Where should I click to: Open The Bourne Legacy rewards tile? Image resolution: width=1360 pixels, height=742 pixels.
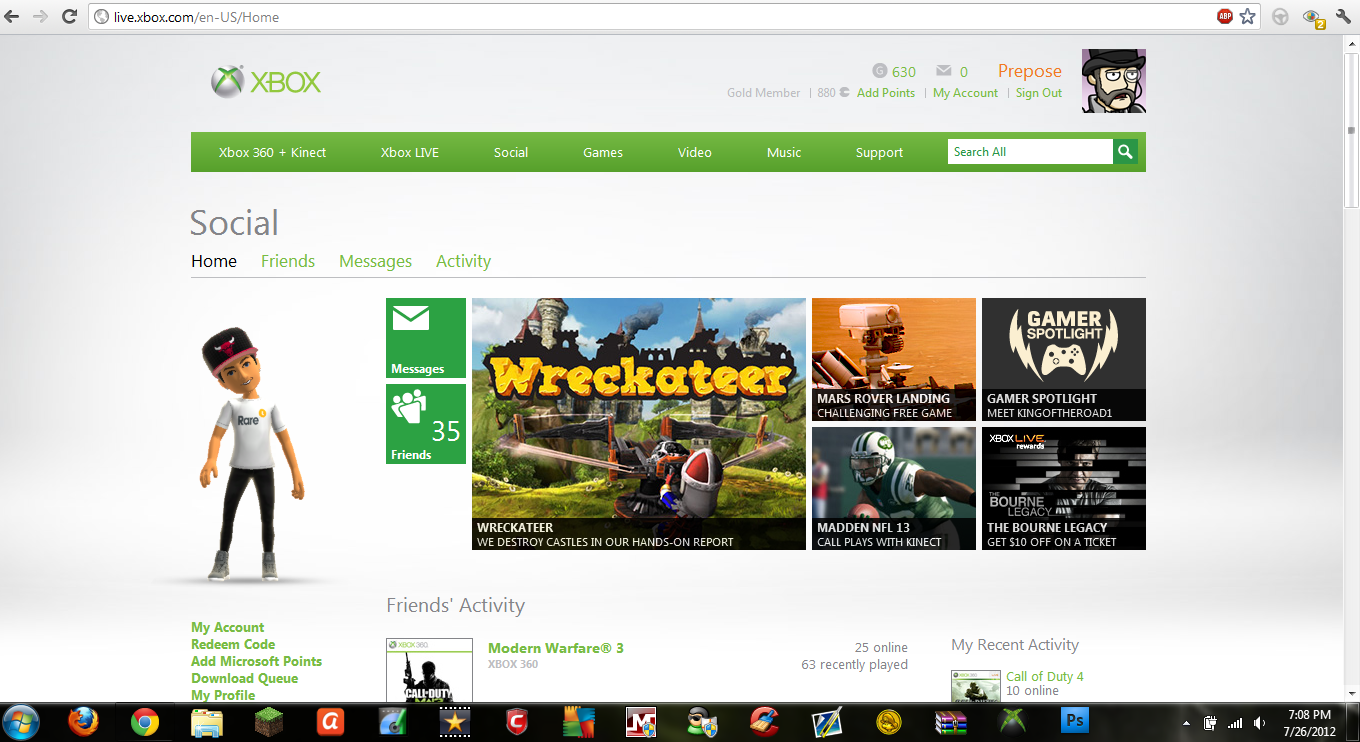point(1064,488)
